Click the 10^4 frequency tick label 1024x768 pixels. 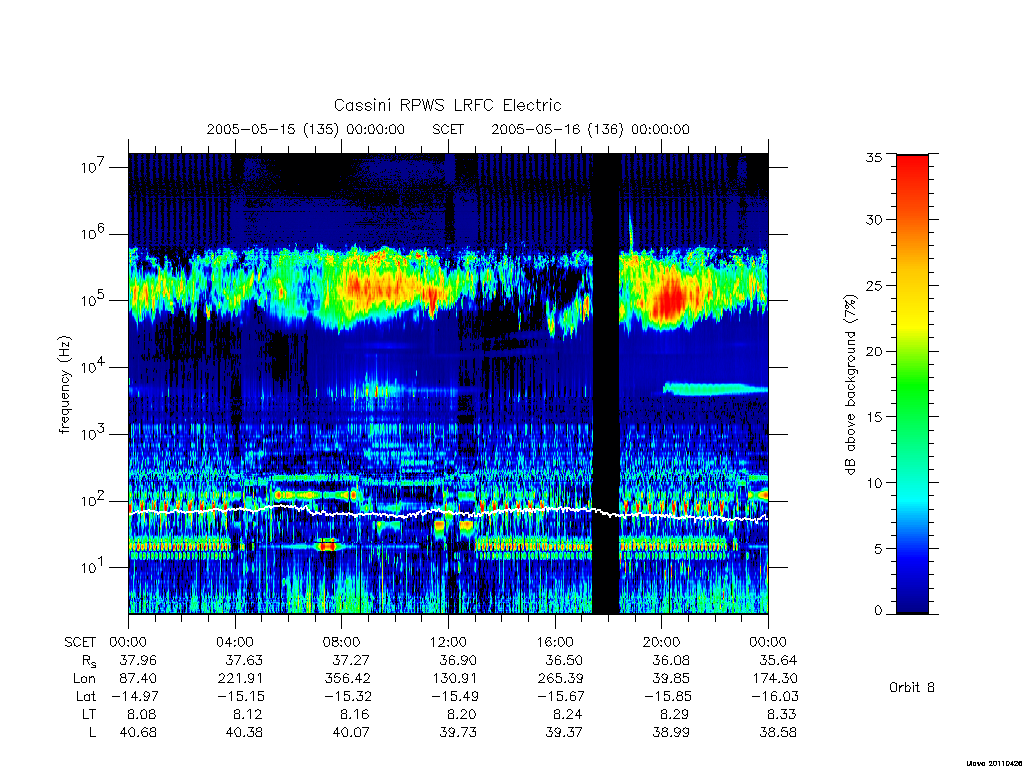pyautogui.click(x=91, y=367)
